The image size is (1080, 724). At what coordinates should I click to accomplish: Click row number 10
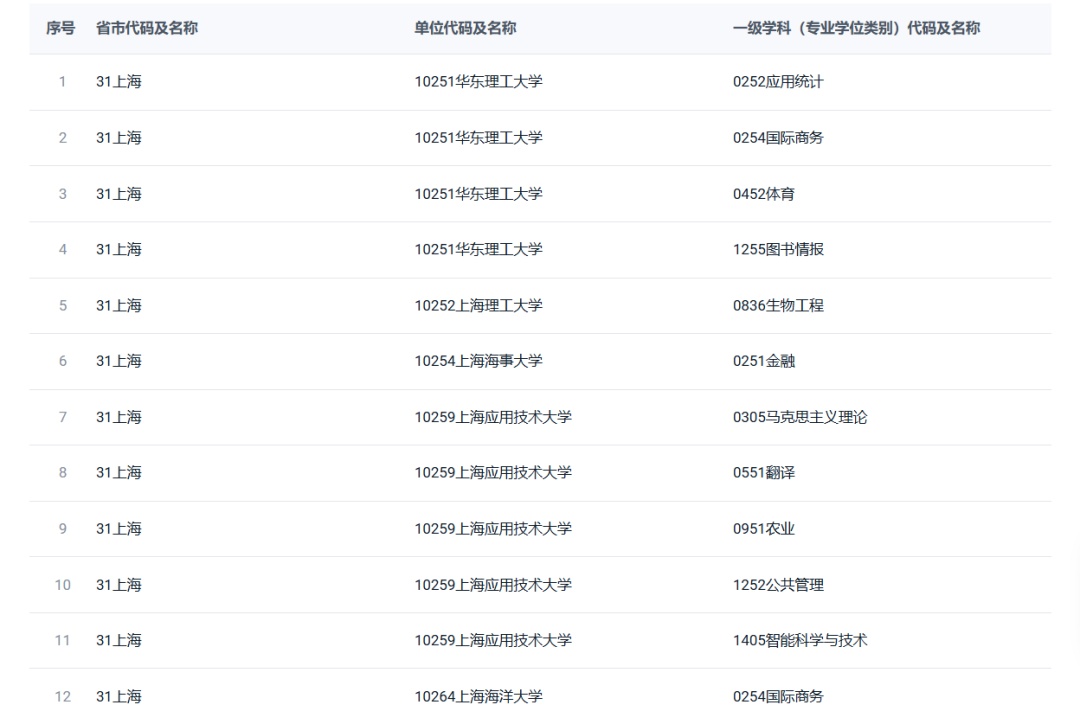tap(63, 585)
